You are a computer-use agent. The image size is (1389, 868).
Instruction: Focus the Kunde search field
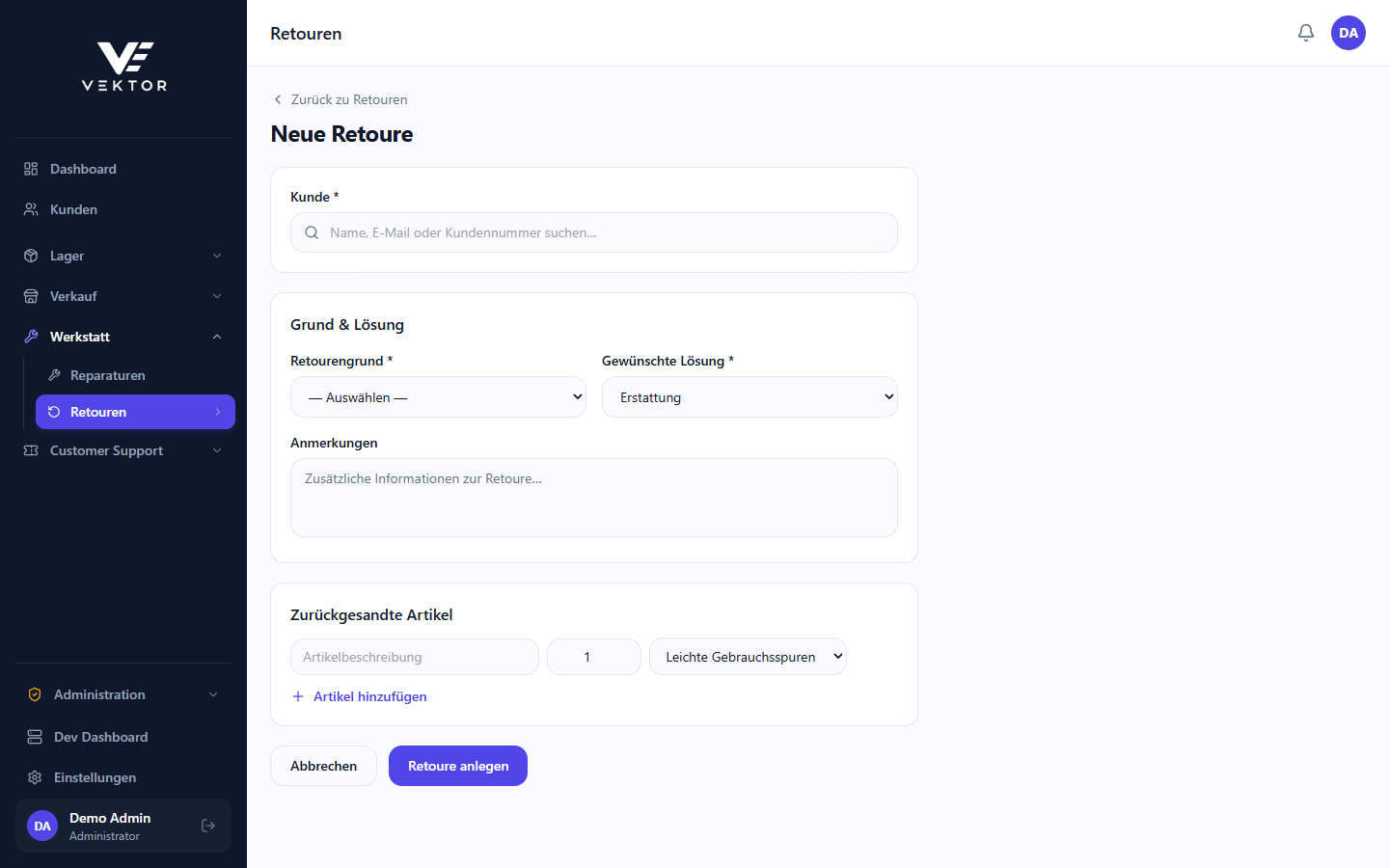point(594,232)
